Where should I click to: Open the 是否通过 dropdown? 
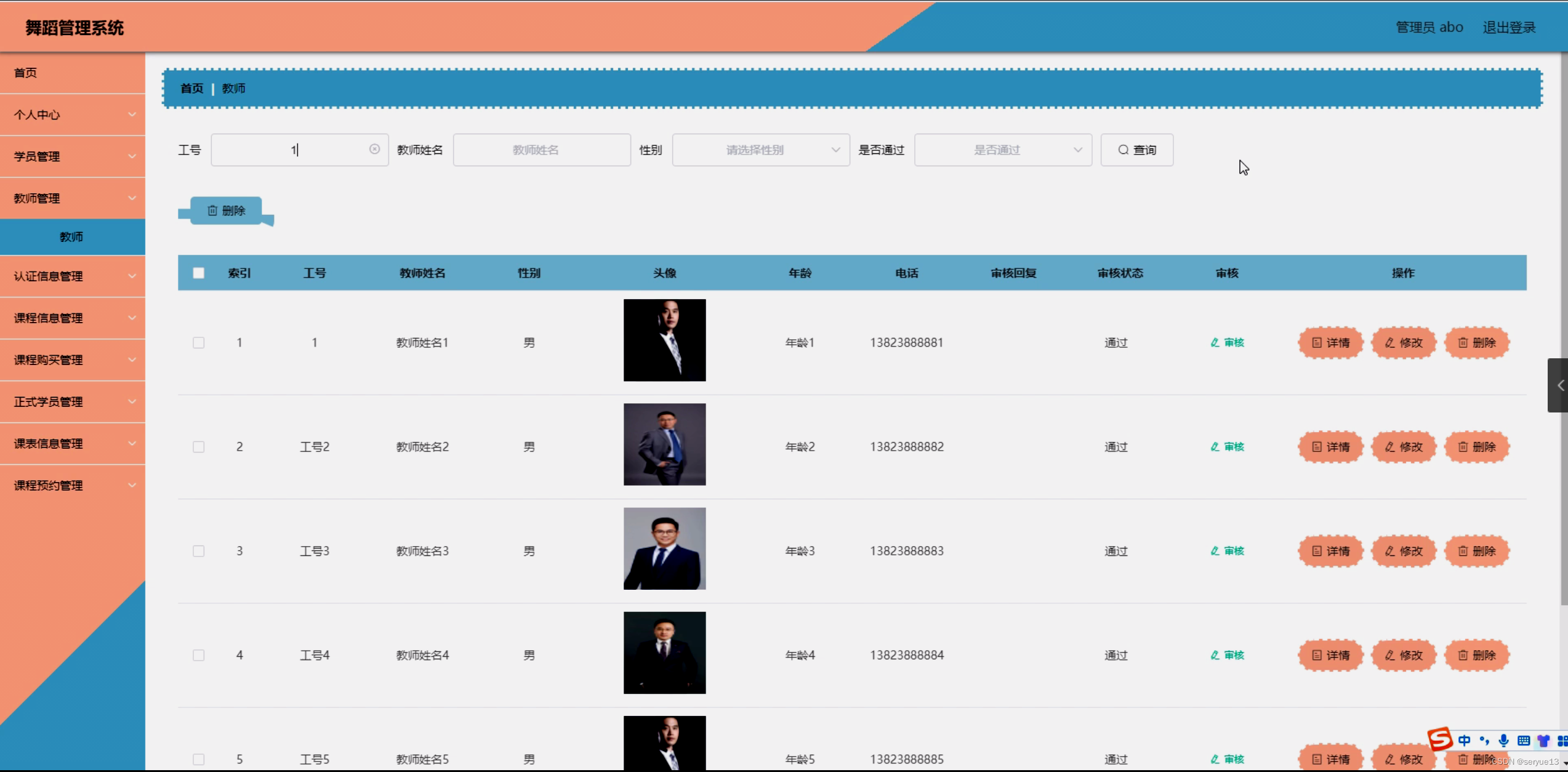pos(1002,150)
